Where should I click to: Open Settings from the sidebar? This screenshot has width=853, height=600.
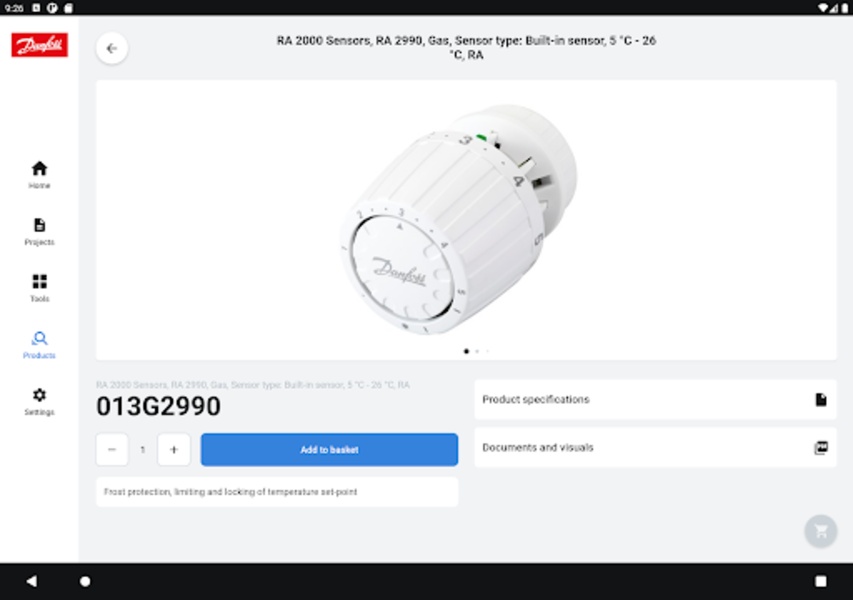[39, 401]
